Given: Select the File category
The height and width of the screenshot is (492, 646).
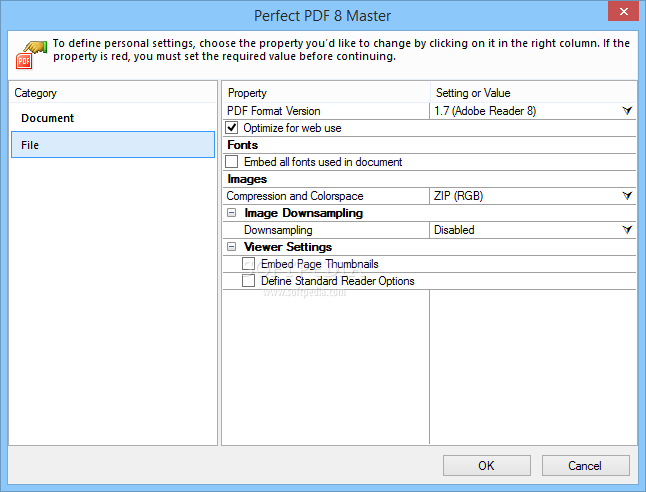Looking at the screenshot, I should coord(113,145).
